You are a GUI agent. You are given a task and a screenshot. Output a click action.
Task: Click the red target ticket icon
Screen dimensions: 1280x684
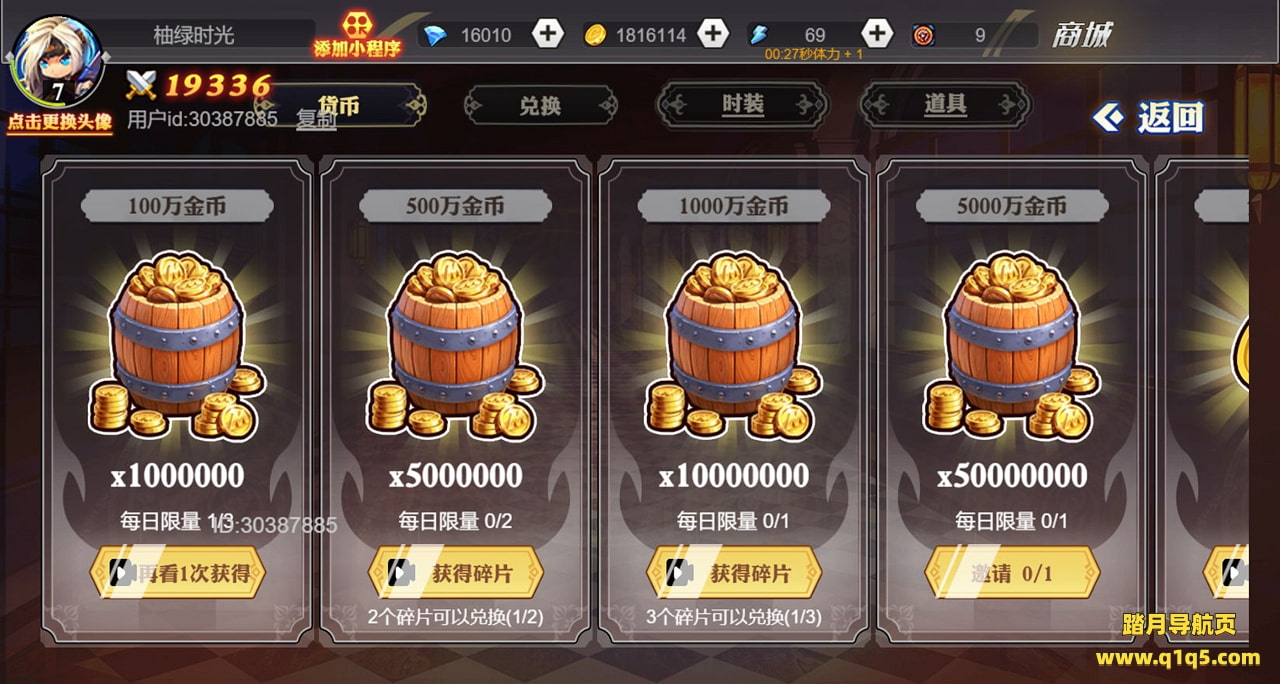[923, 36]
